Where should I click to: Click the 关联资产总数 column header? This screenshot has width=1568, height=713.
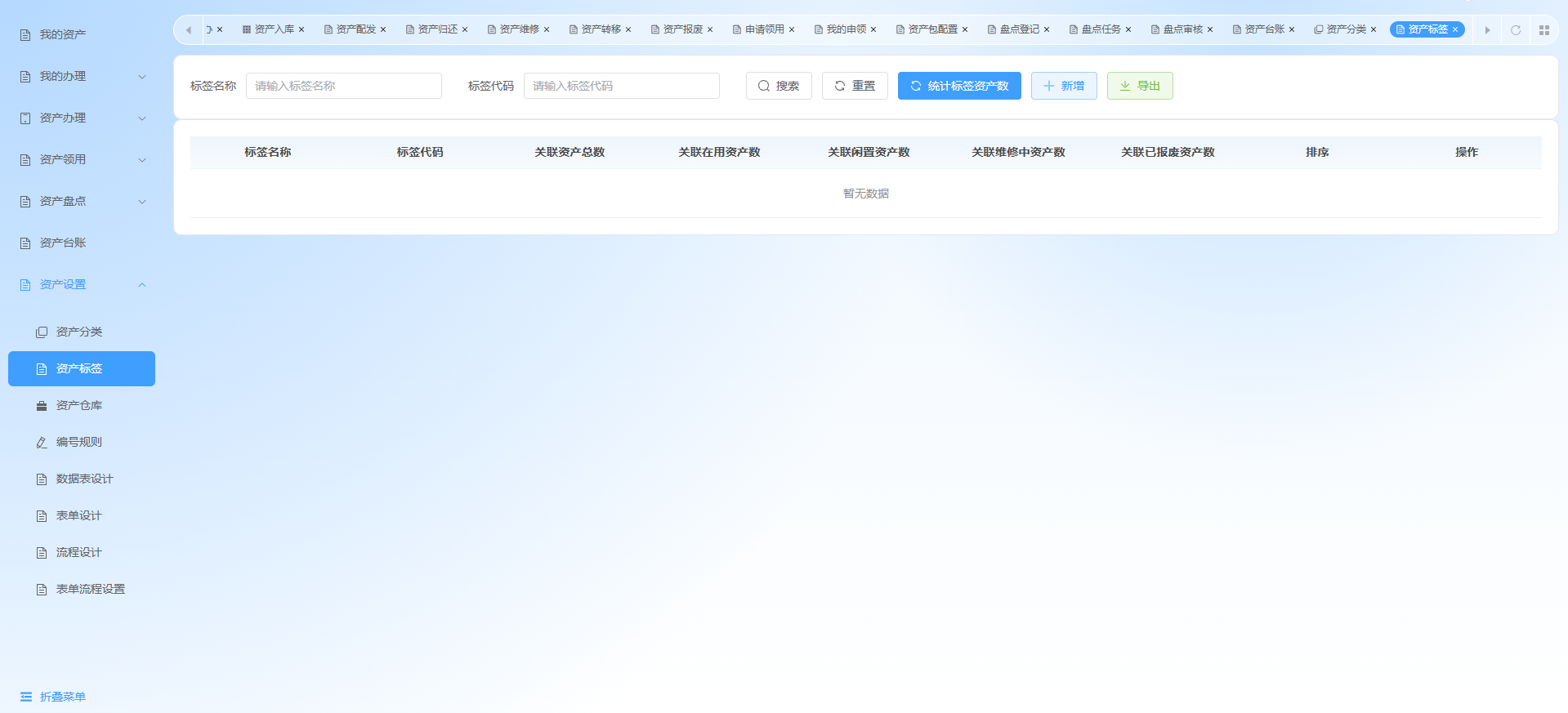570,152
